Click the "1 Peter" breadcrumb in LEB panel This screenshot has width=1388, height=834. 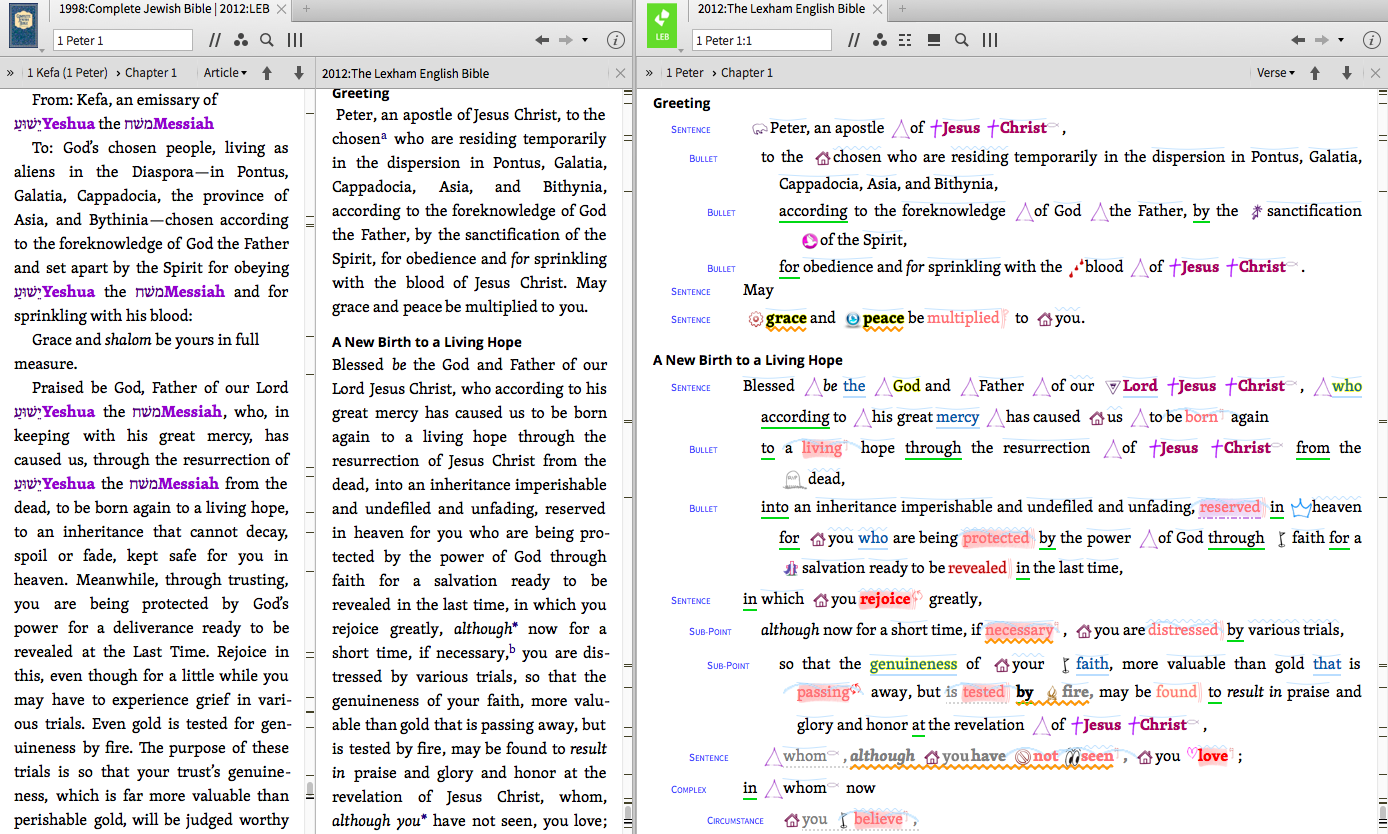(x=685, y=73)
